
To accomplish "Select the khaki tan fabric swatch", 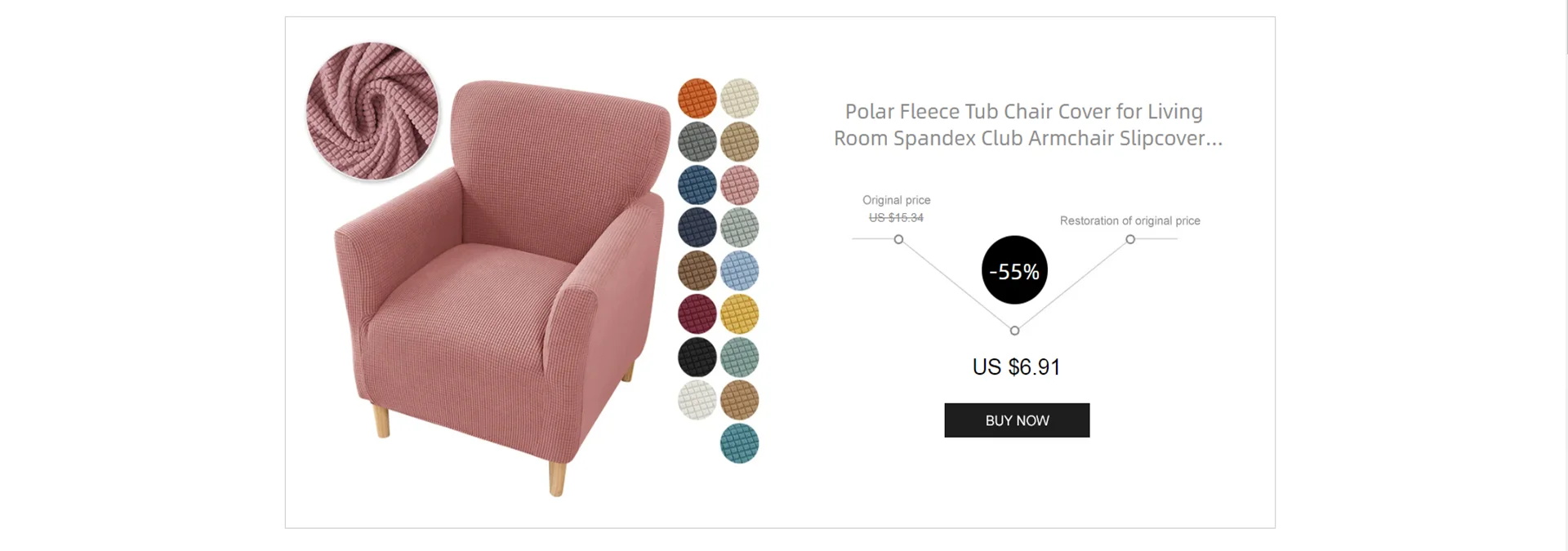I will pos(740,140).
